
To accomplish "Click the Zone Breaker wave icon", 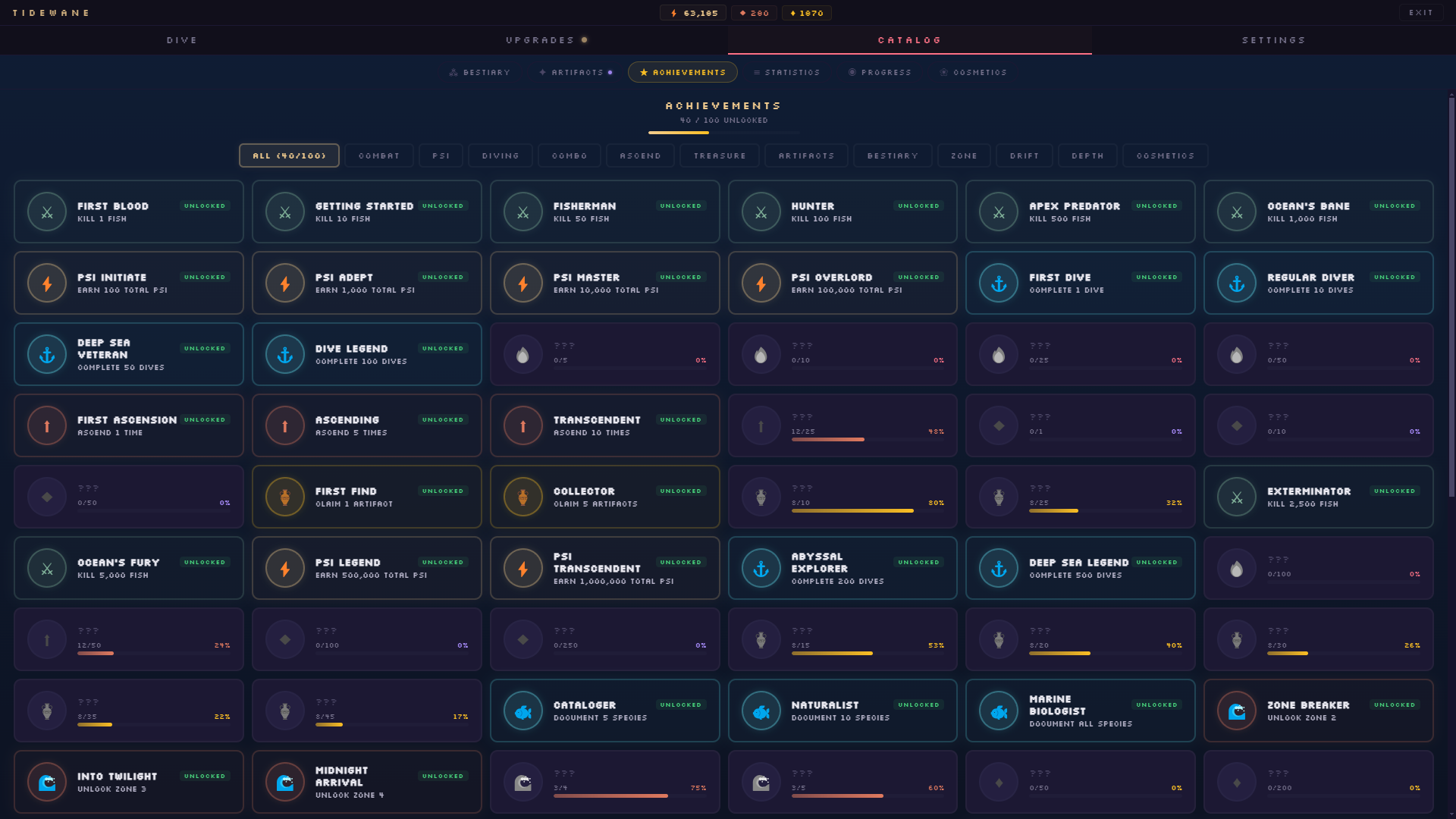I will click(x=1237, y=711).
